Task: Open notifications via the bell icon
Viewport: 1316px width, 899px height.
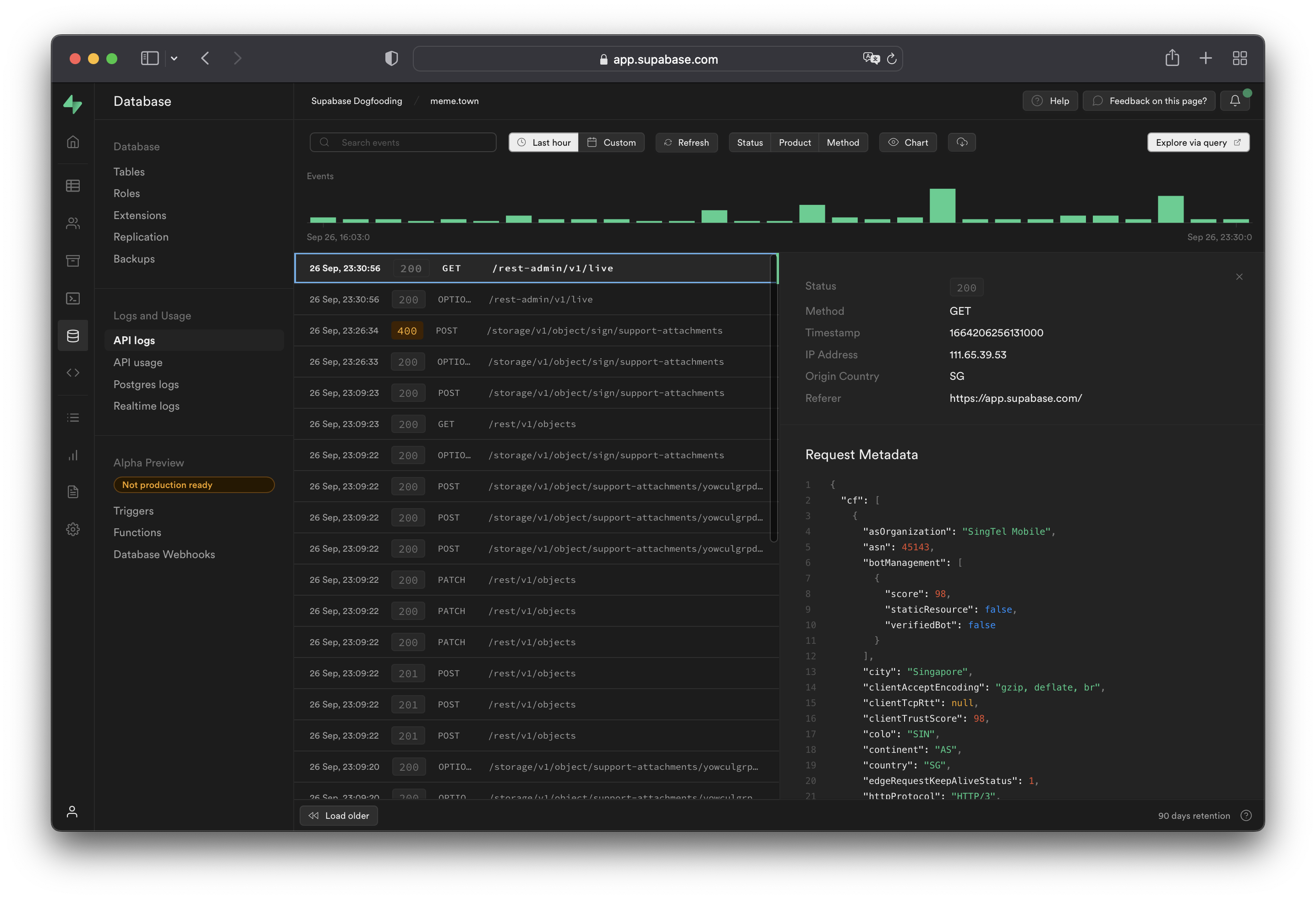Action: [1235, 101]
